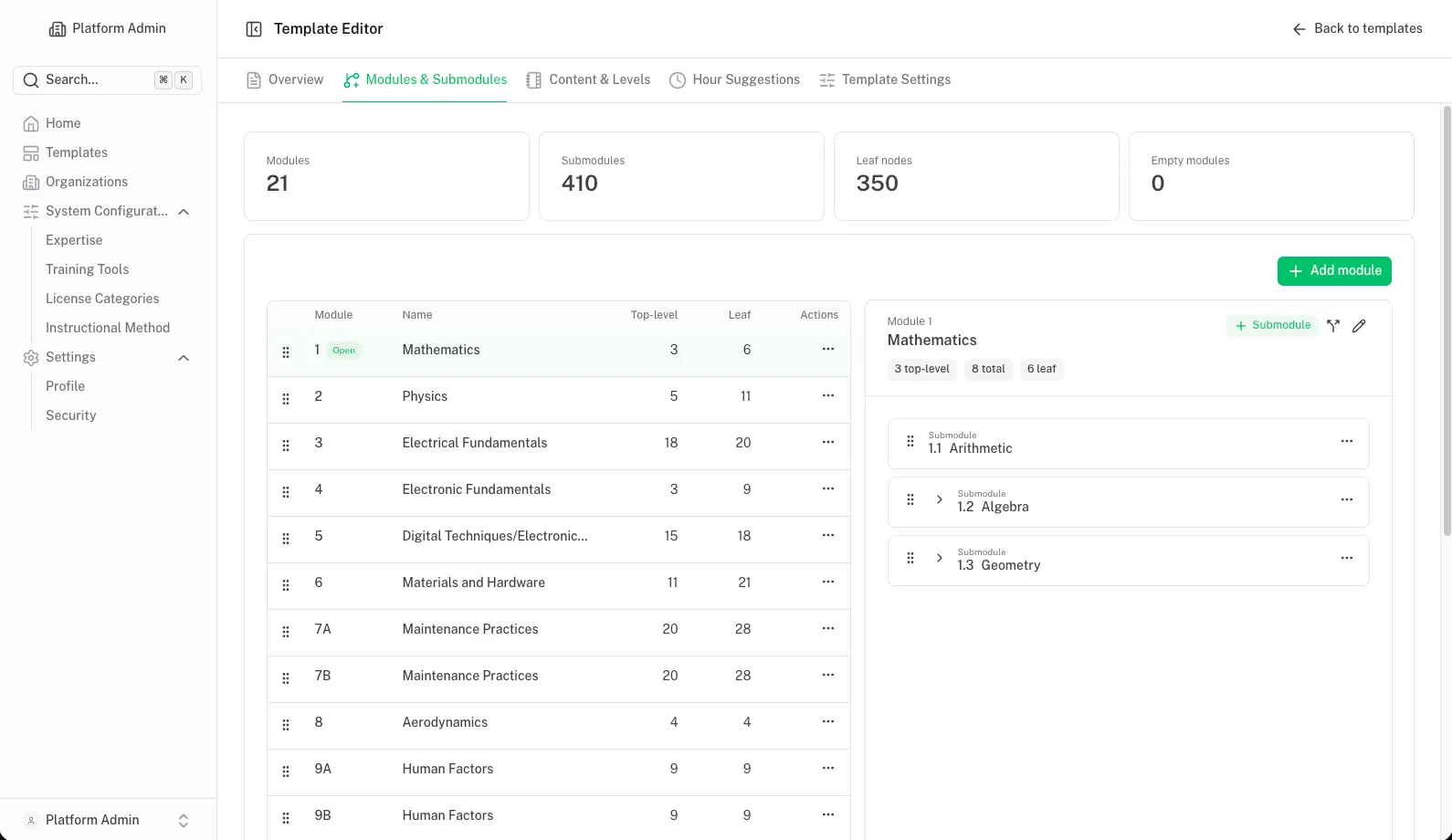Click the Platform Admin building logo icon
The image size is (1452, 840).
57,29
